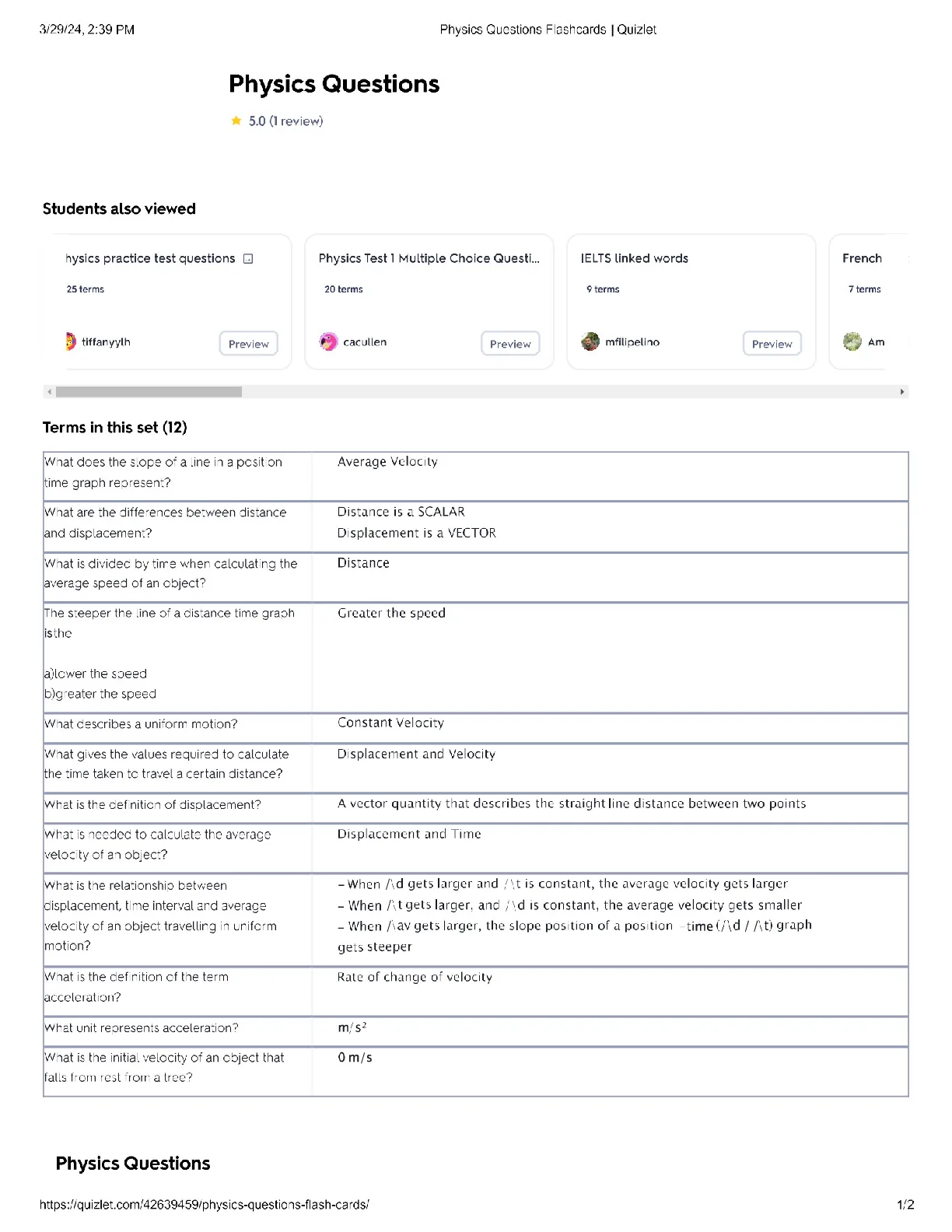Click mfilipelino's avatar picture

tap(590, 341)
